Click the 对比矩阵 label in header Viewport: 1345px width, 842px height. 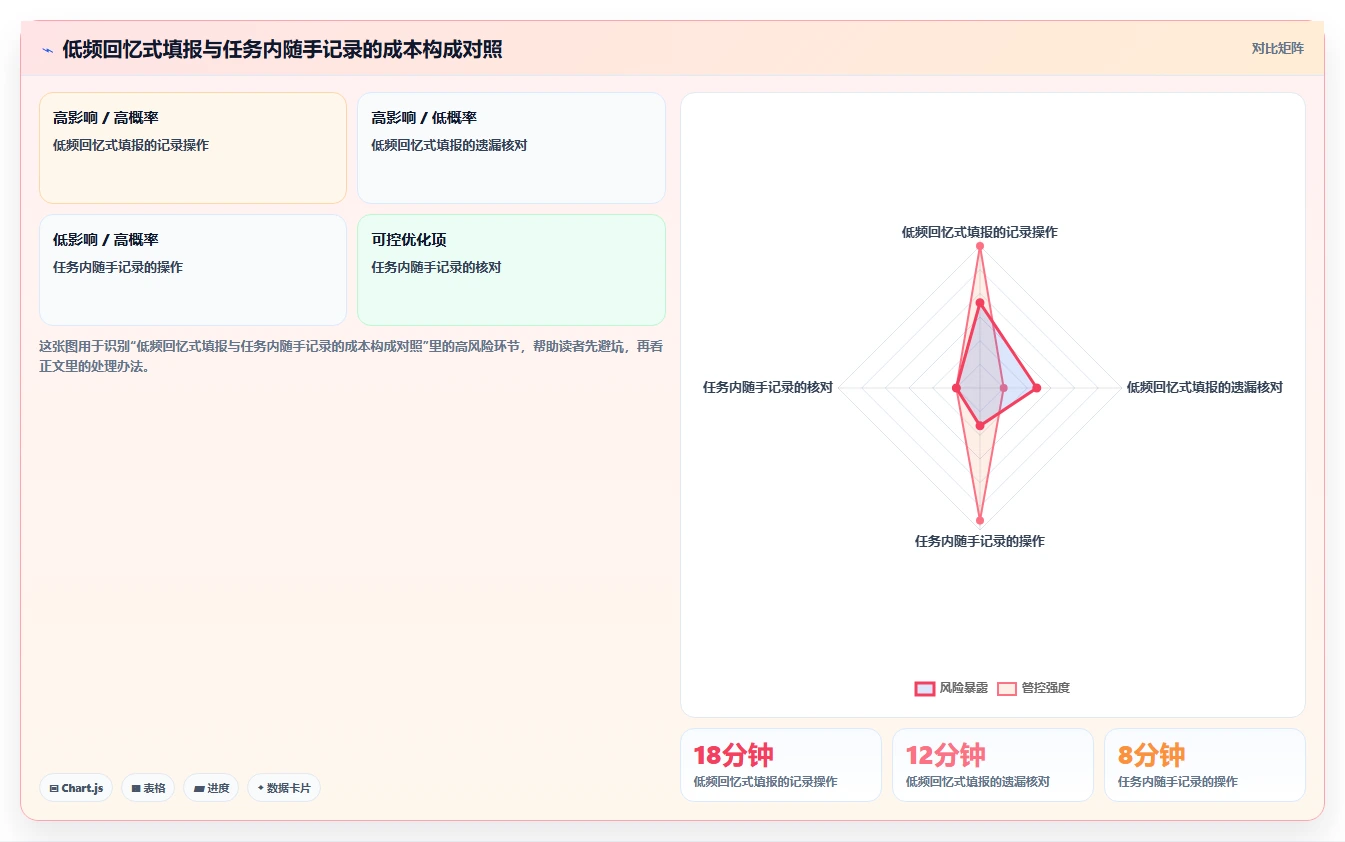tap(1277, 48)
